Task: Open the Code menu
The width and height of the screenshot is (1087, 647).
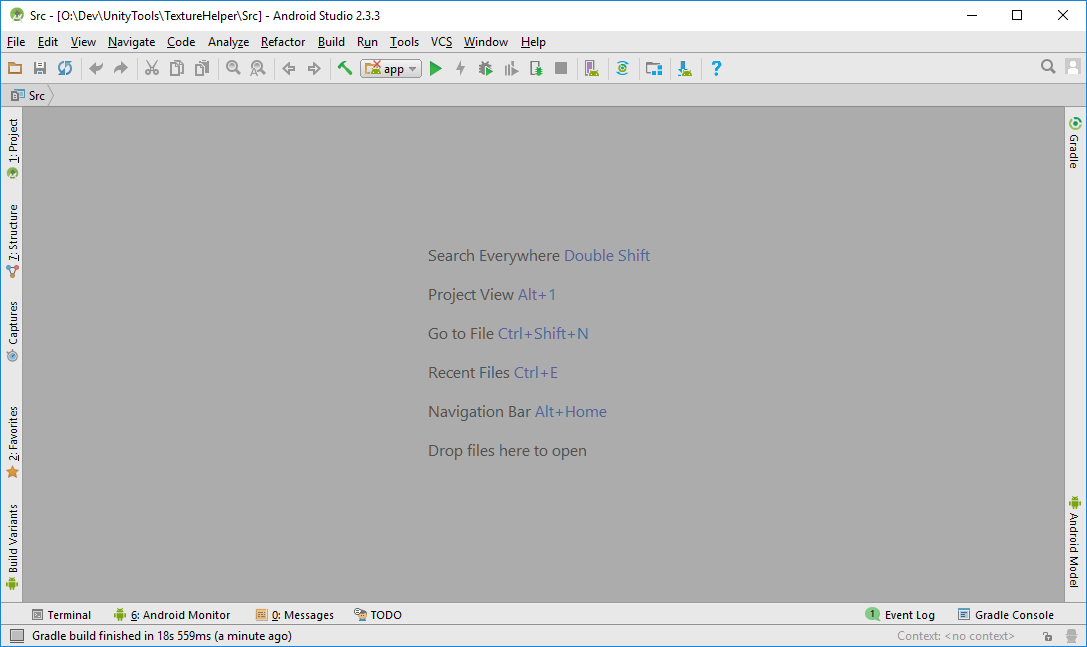Action: pyautogui.click(x=181, y=42)
